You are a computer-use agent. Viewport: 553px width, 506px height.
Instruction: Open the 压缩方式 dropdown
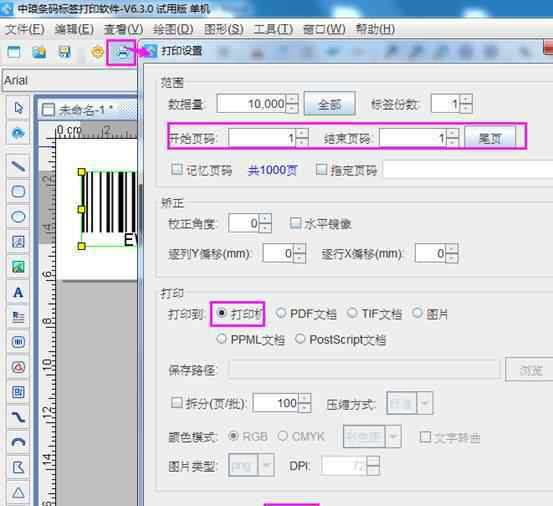click(425, 403)
